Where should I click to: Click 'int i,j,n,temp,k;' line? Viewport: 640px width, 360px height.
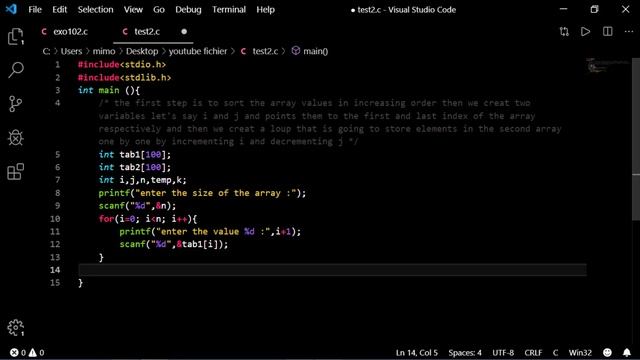[142, 180]
